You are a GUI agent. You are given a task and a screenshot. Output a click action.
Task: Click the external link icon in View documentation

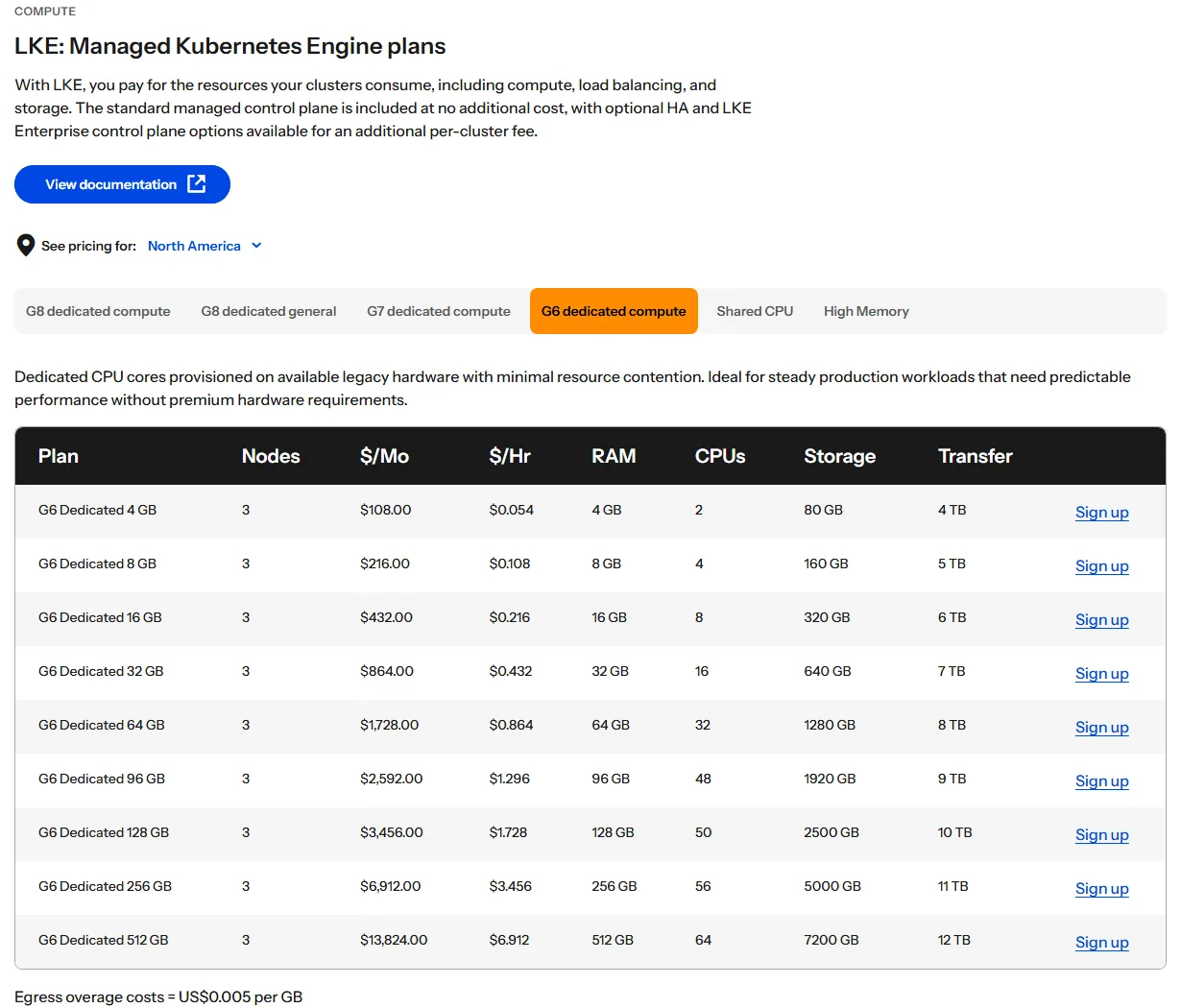196,183
